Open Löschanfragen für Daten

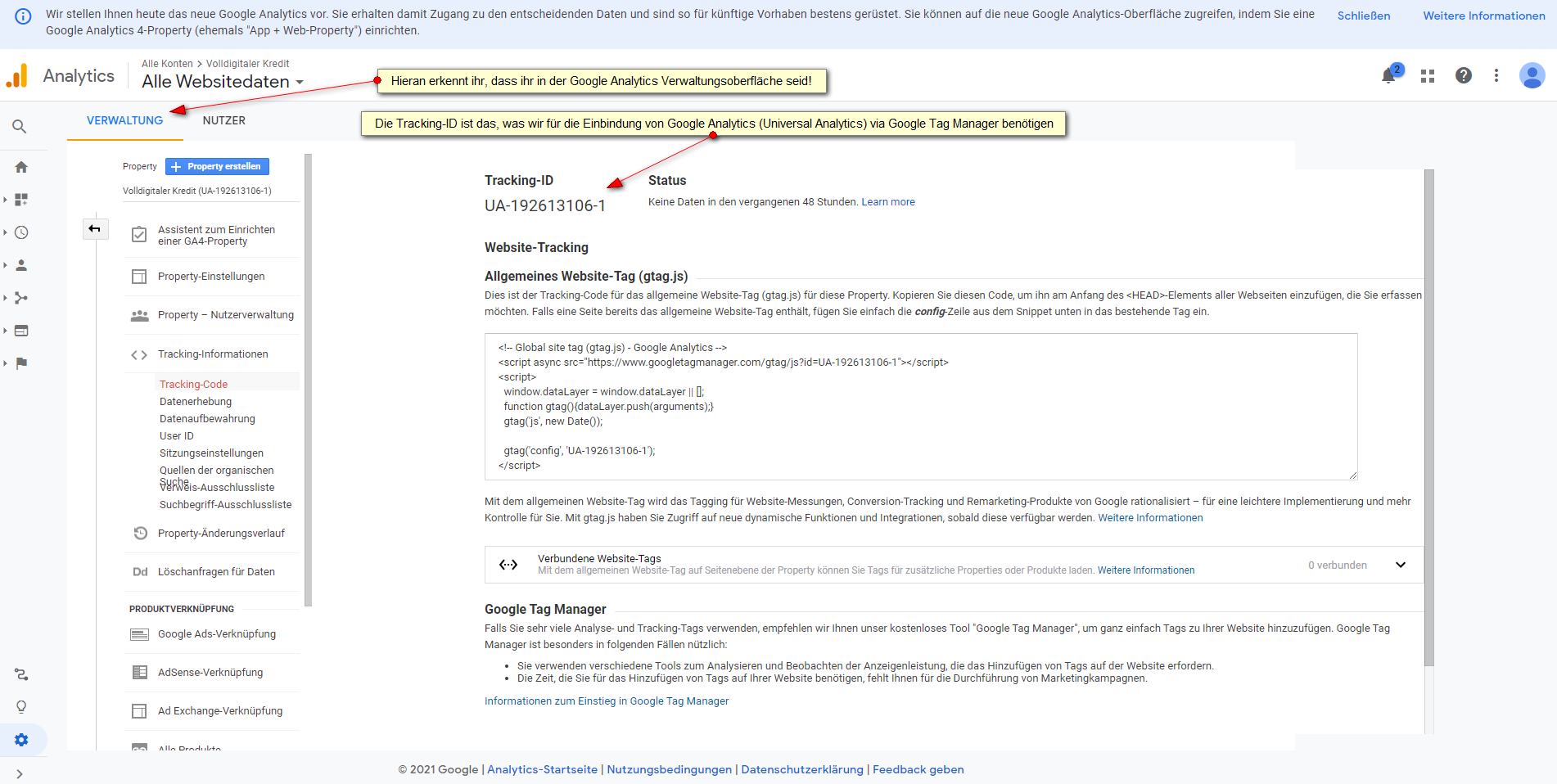211,572
